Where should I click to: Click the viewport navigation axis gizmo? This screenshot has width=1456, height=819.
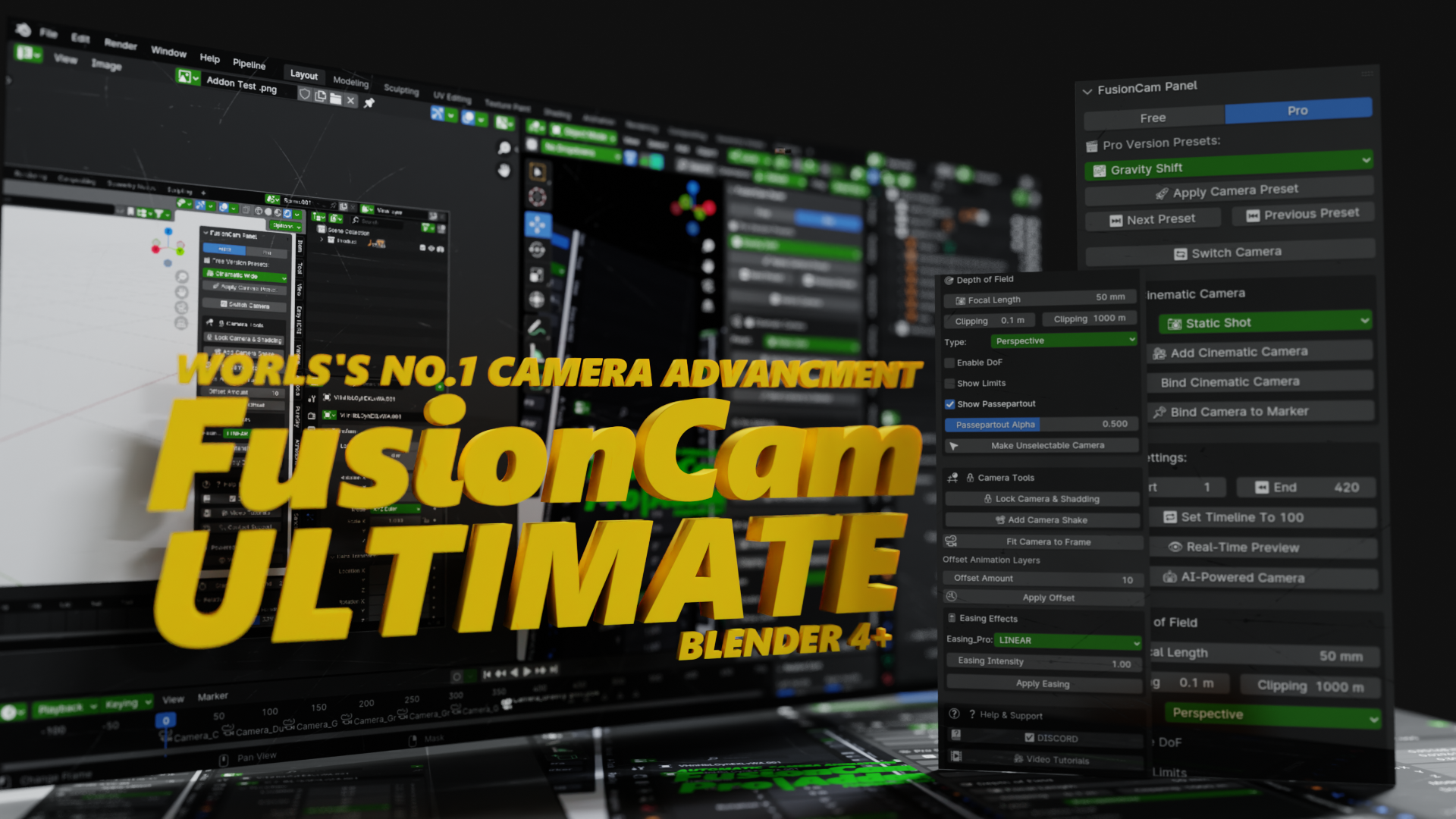693,206
